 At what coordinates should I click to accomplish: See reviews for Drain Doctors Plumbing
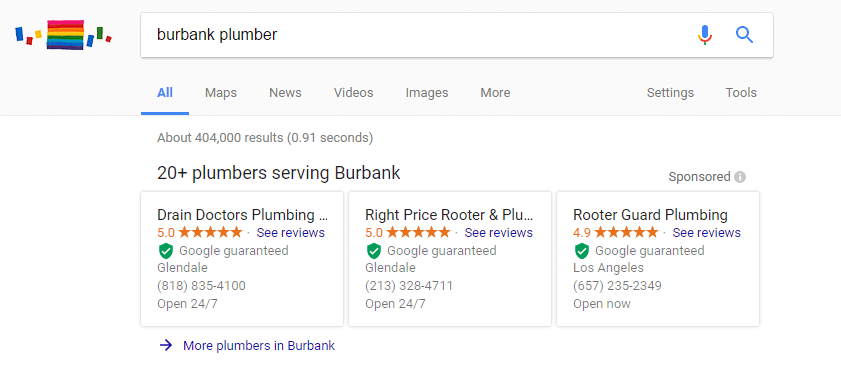pyautogui.click(x=290, y=233)
